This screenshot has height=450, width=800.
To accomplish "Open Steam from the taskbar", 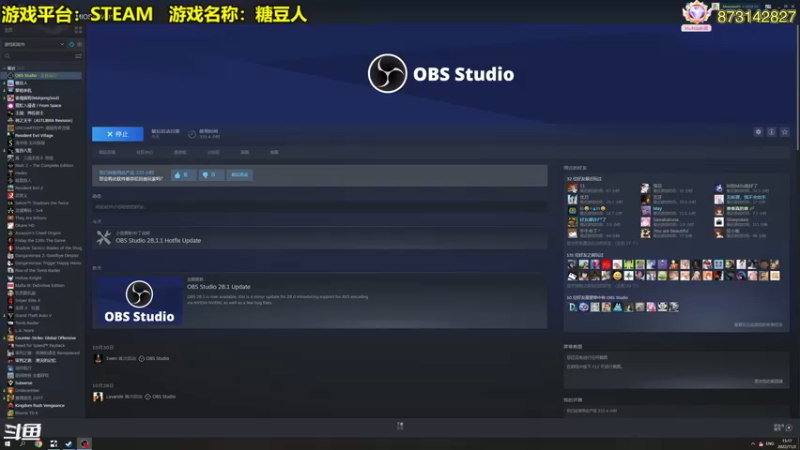I will coord(69,444).
